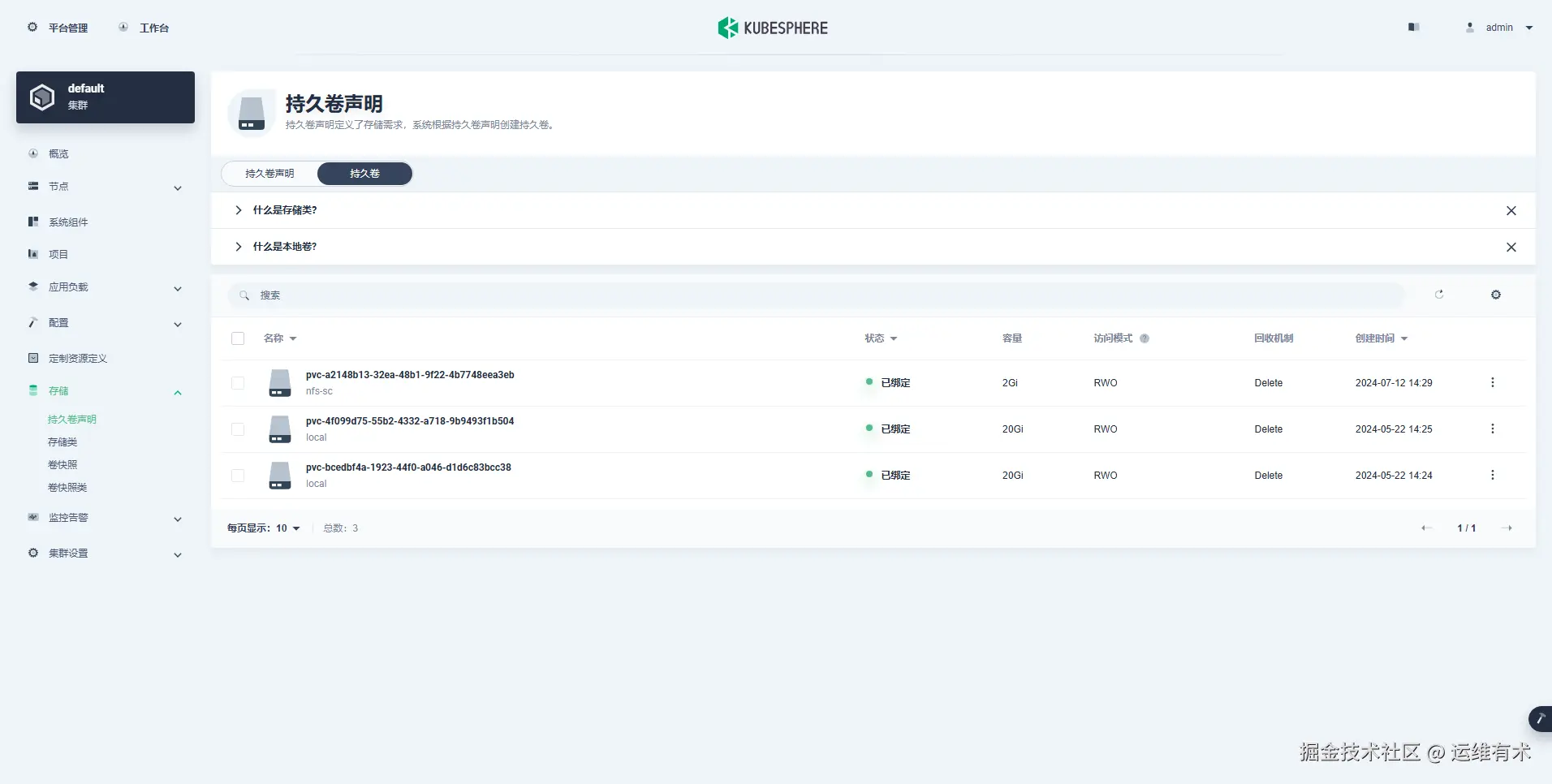The width and height of the screenshot is (1552, 784).
Task: Click the dark icon left of admin
Action: [x=1413, y=27]
